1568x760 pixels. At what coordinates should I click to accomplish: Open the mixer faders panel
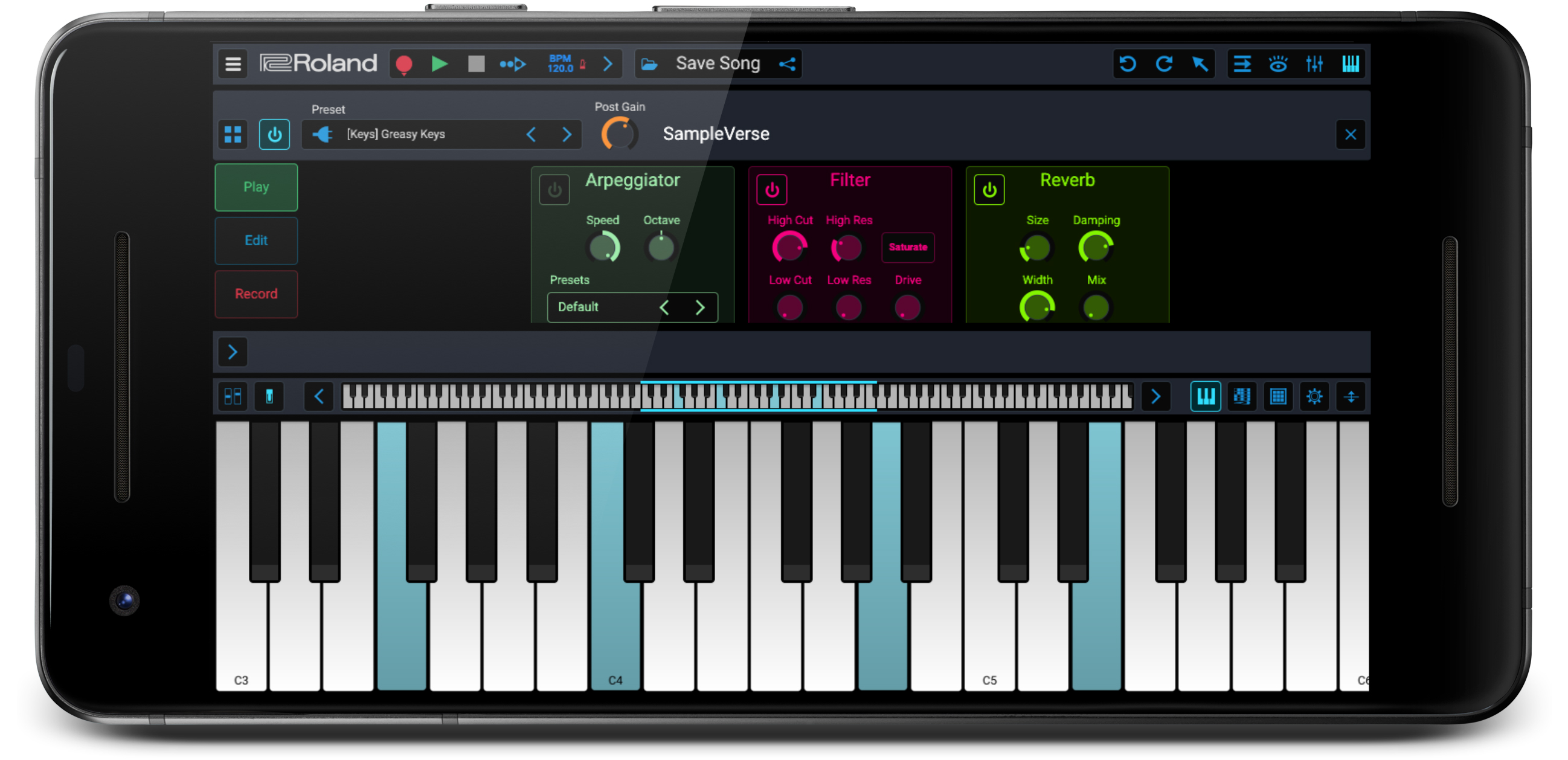point(1314,63)
